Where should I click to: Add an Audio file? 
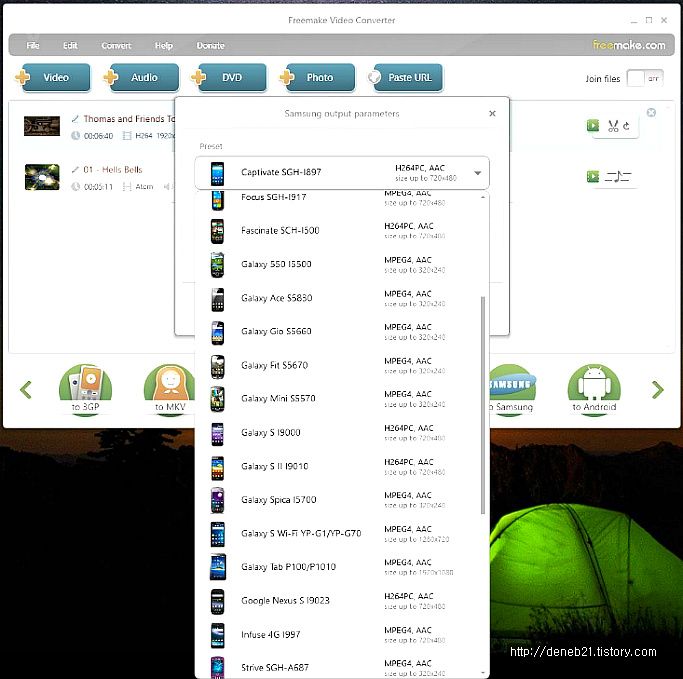141,78
